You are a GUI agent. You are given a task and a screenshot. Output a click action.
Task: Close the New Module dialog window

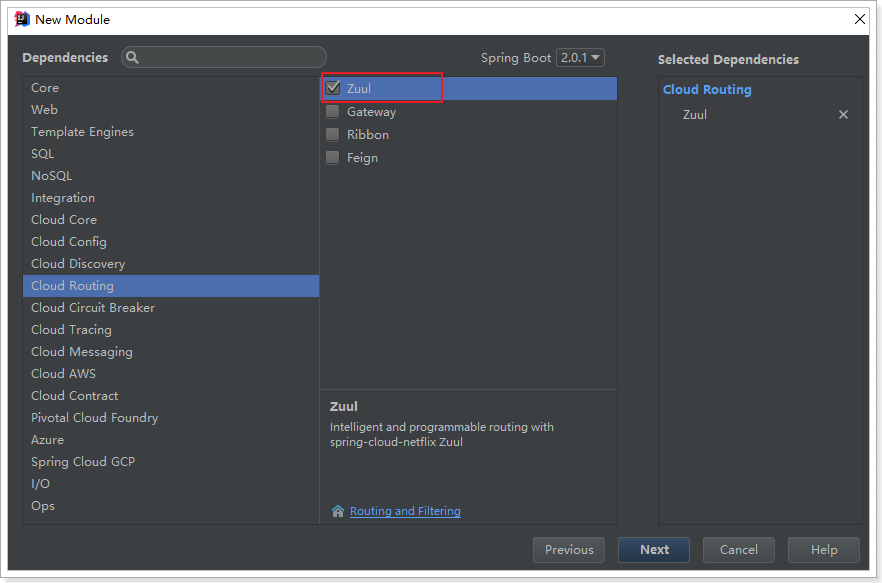[x=859, y=19]
